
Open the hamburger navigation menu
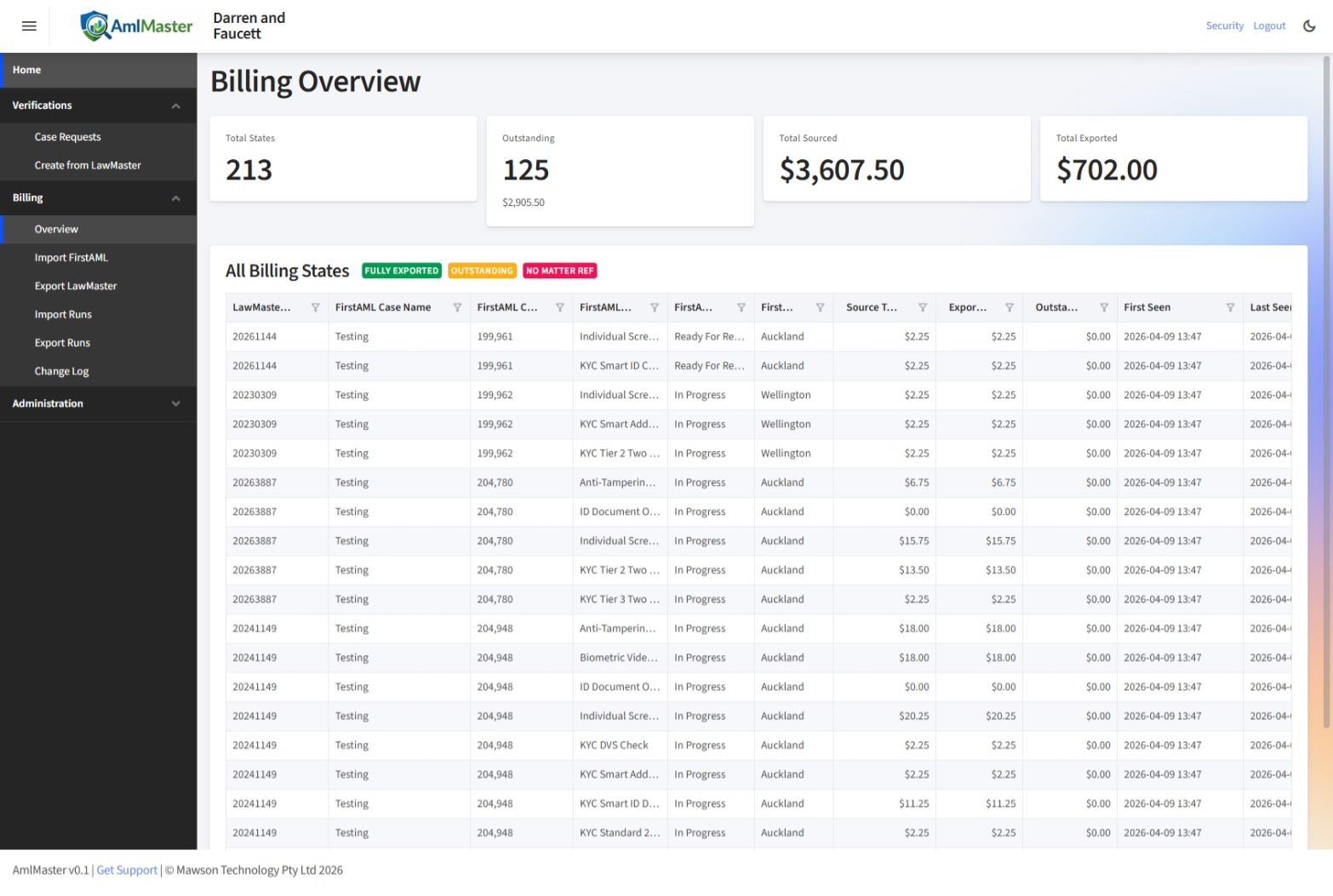point(28,26)
